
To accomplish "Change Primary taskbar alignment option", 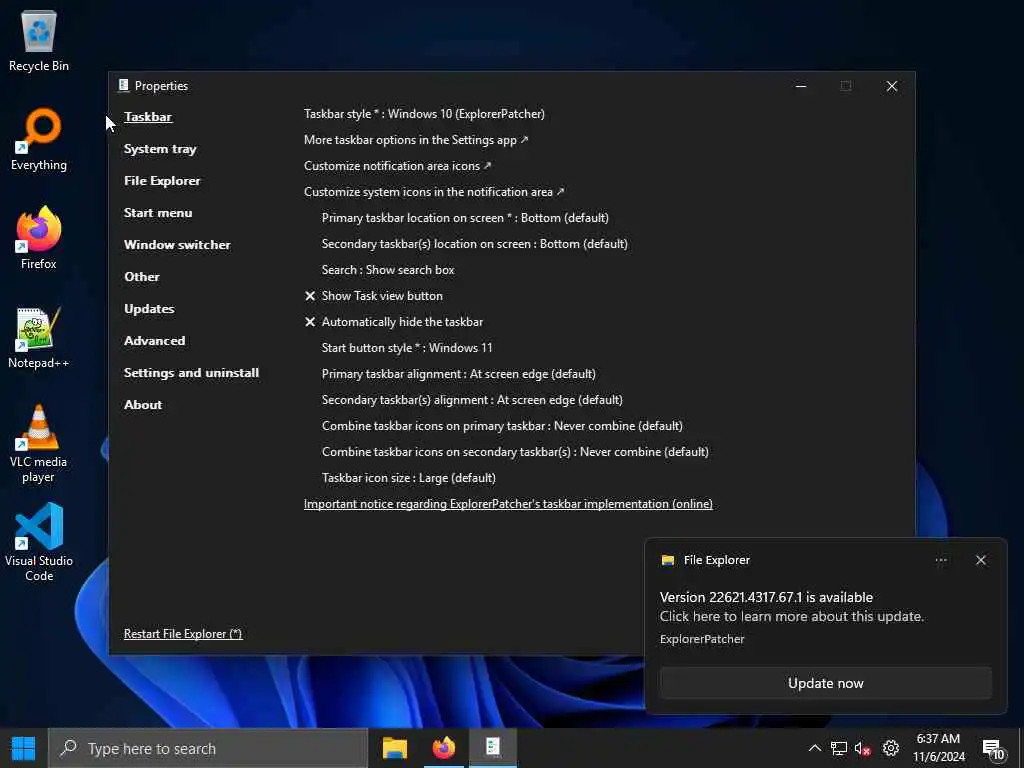I will [x=458, y=374].
